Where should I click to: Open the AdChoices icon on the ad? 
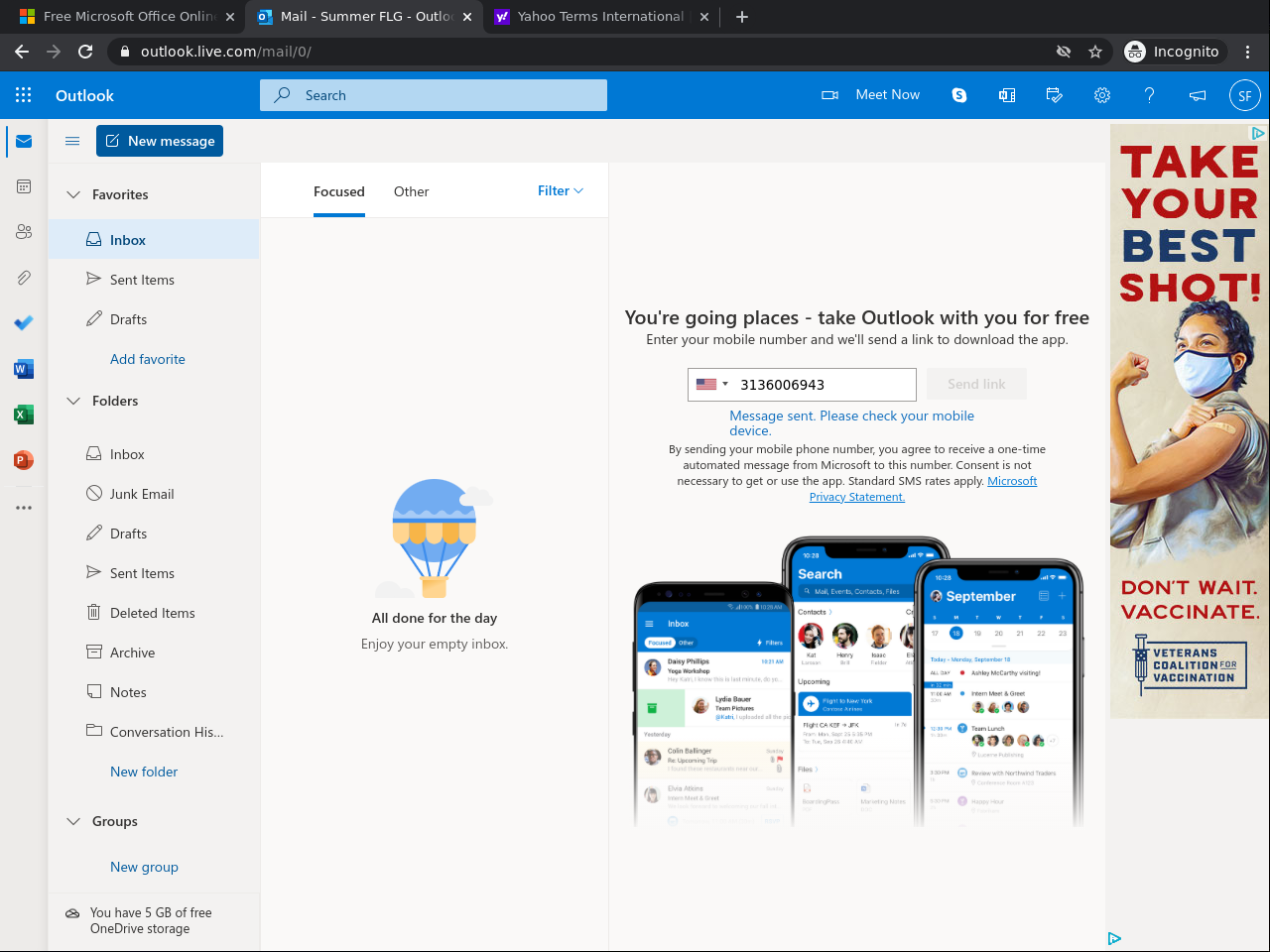1257,133
